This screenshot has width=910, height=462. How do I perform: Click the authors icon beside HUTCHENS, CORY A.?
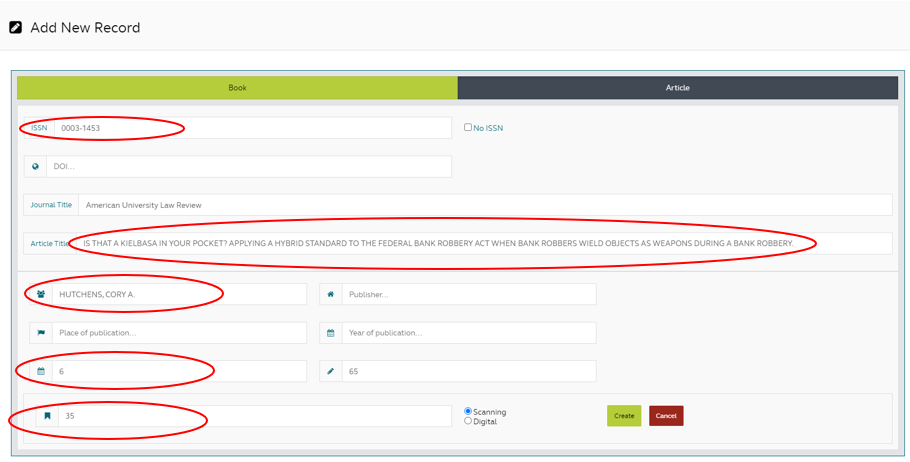(41, 295)
